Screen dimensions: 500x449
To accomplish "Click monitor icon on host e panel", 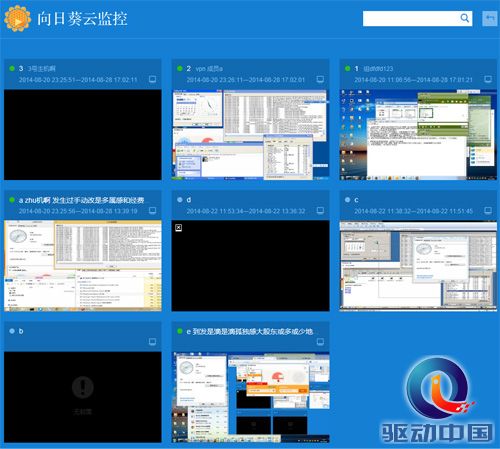I will [320, 342].
